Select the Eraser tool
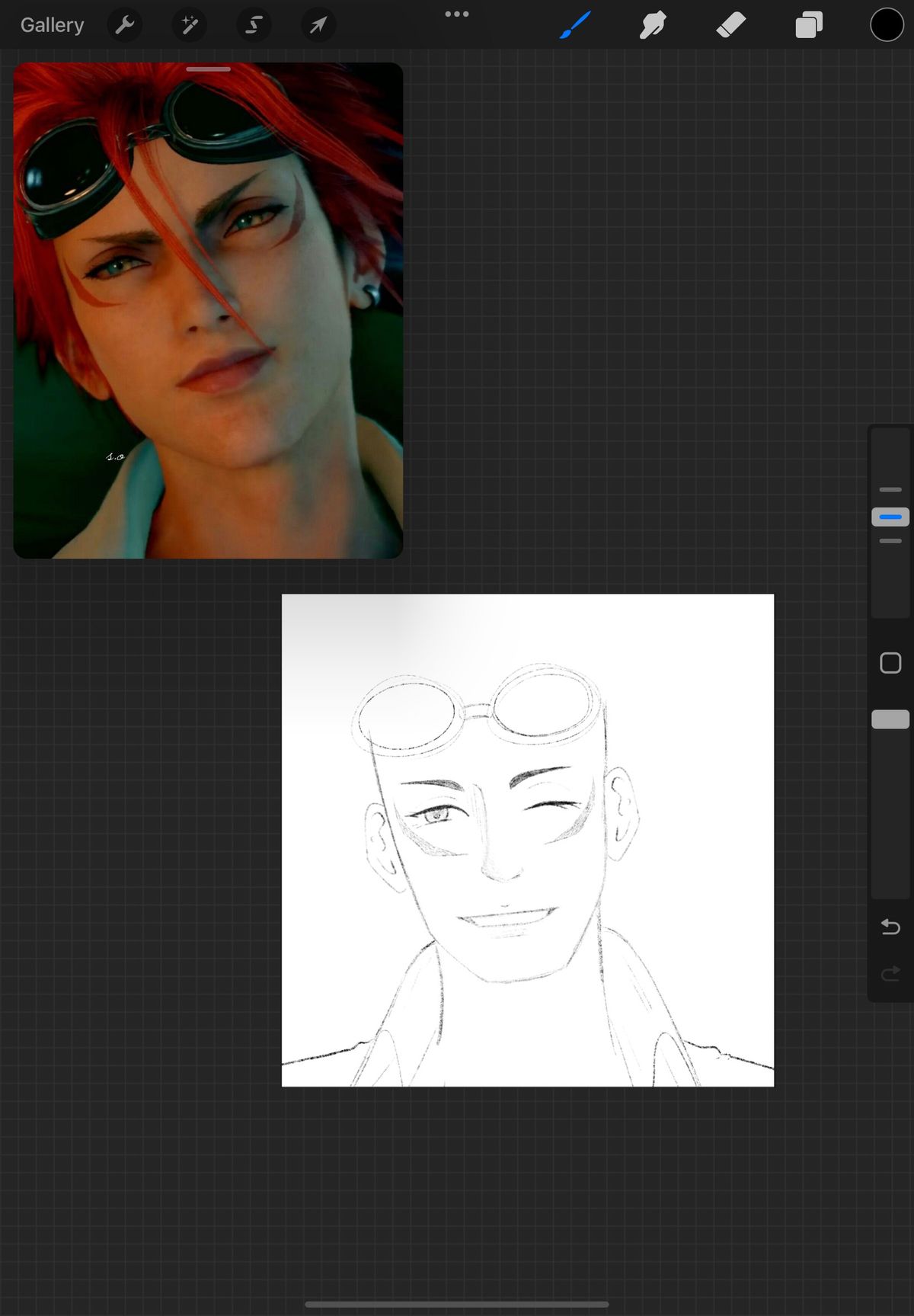Viewport: 914px width, 1316px height. [x=731, y=25]
